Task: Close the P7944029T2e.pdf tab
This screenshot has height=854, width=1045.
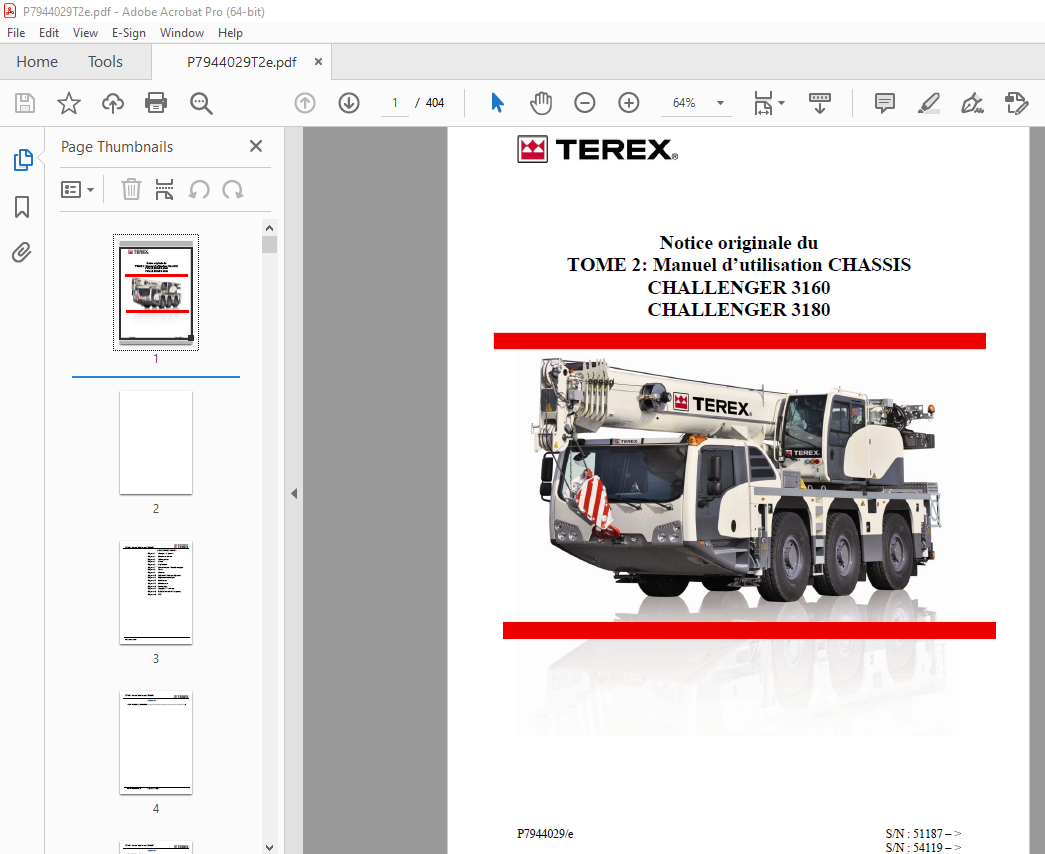Action: click(319, 62)
